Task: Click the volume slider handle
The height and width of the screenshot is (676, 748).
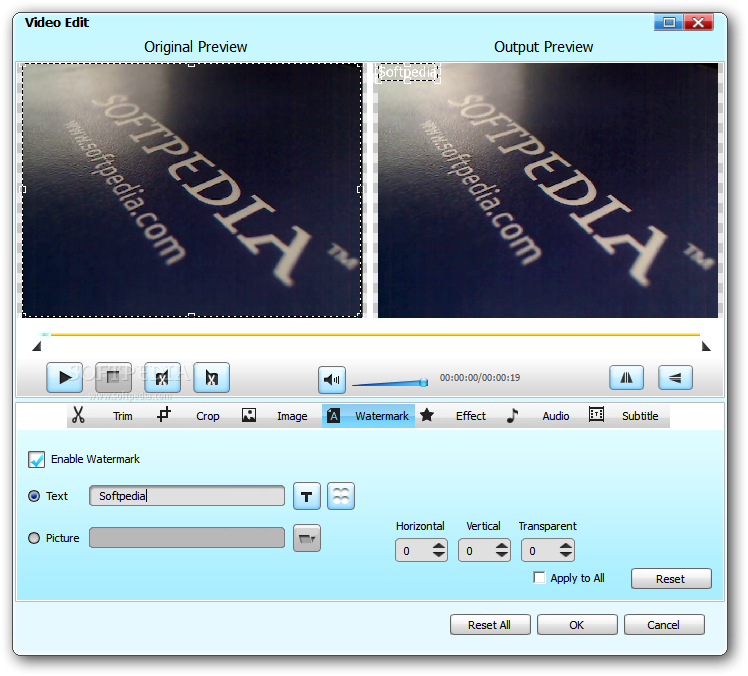Action: coord(424,382)
